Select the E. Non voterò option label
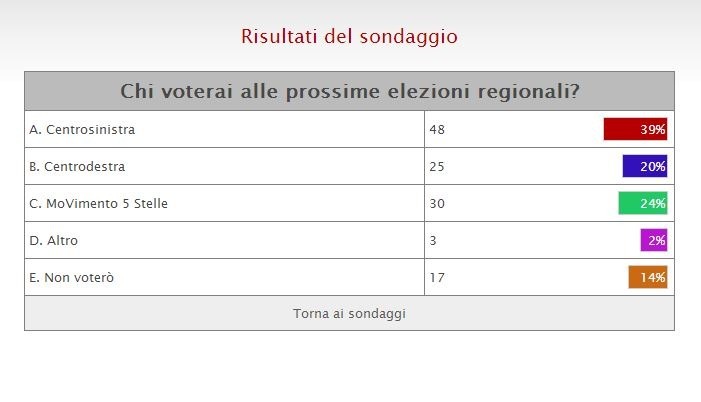 pos(71,277)
